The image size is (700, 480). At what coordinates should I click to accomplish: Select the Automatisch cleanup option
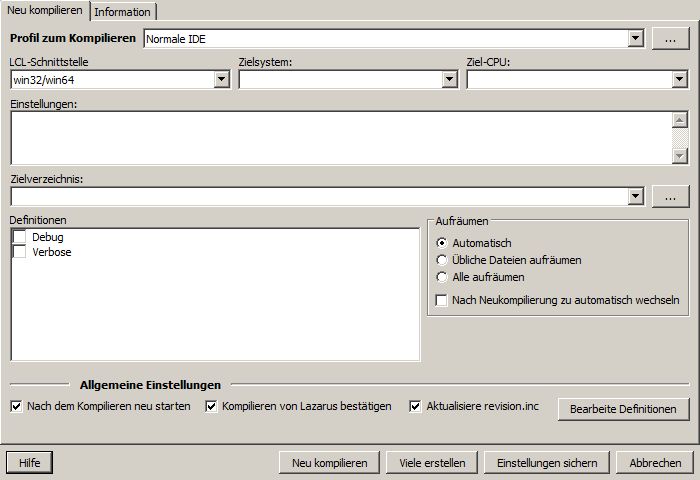coord(442,243)
